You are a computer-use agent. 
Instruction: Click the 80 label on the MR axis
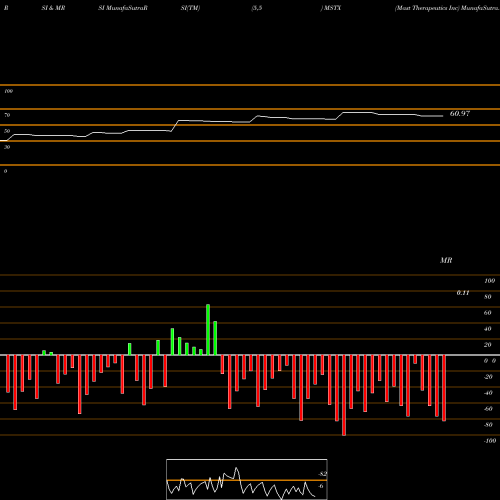[x=487, y=297]
